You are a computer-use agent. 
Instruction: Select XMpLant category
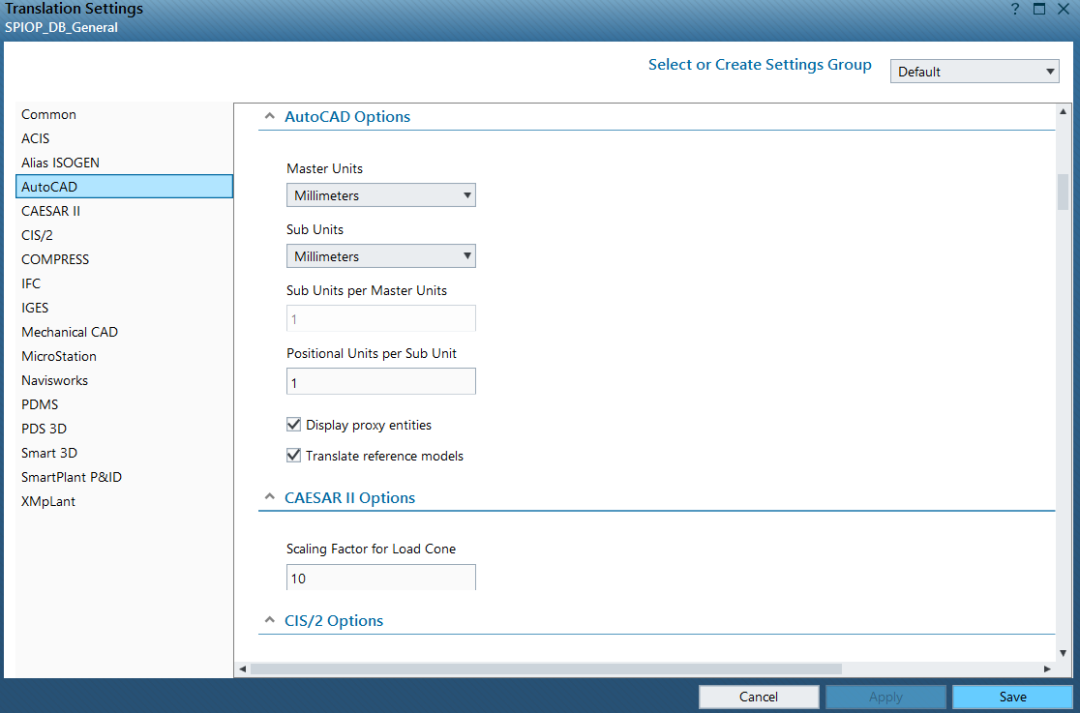click(x=124, y=501)
